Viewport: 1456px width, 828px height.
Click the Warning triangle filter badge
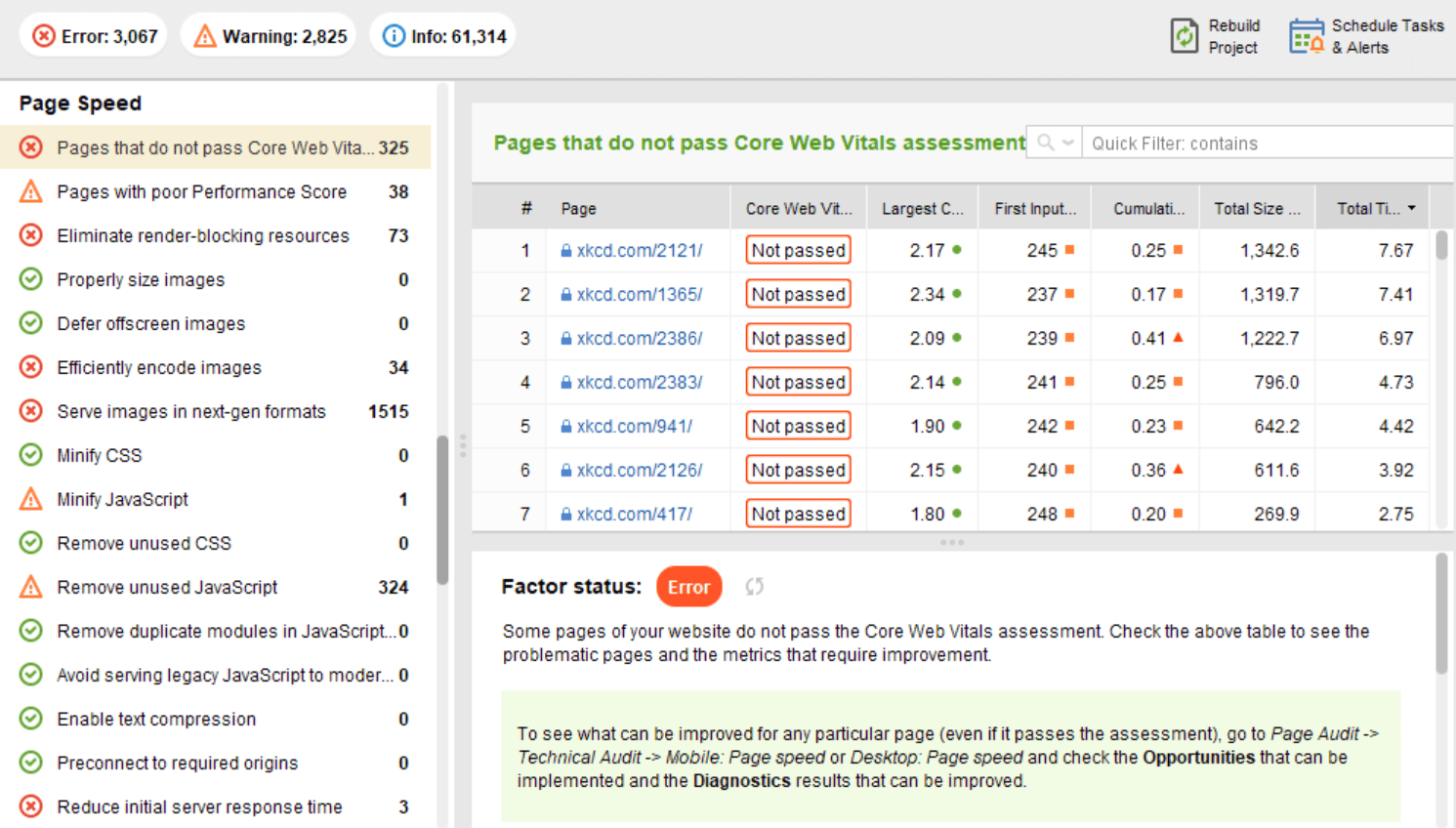click(205, 36)
